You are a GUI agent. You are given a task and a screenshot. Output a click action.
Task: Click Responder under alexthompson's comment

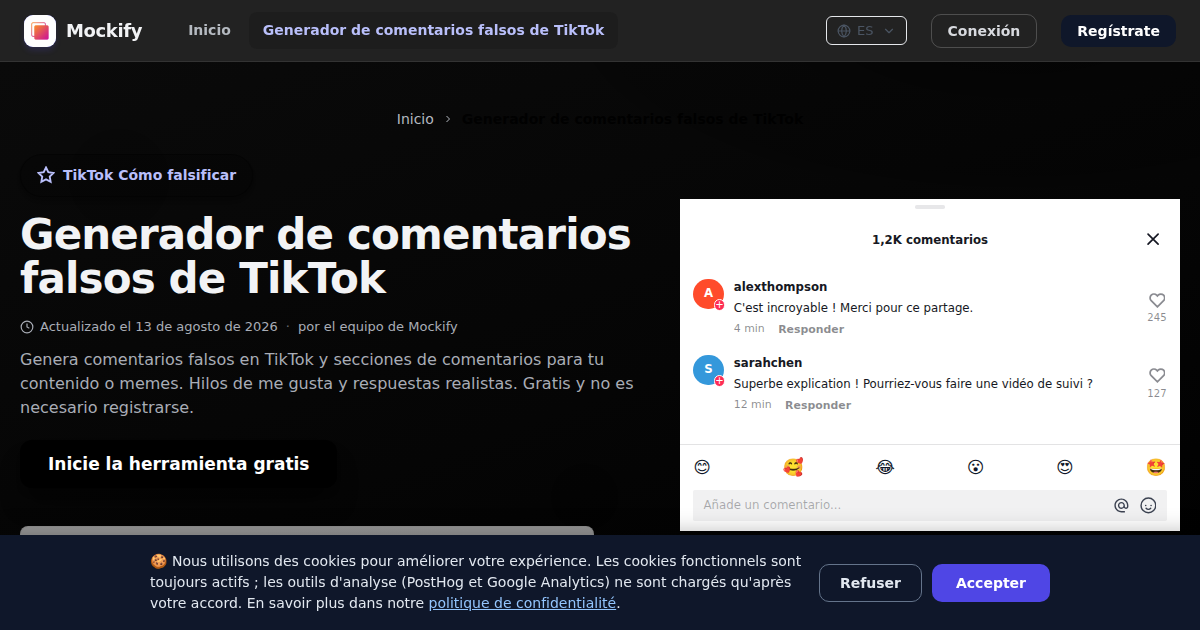(x=811, y=329)
